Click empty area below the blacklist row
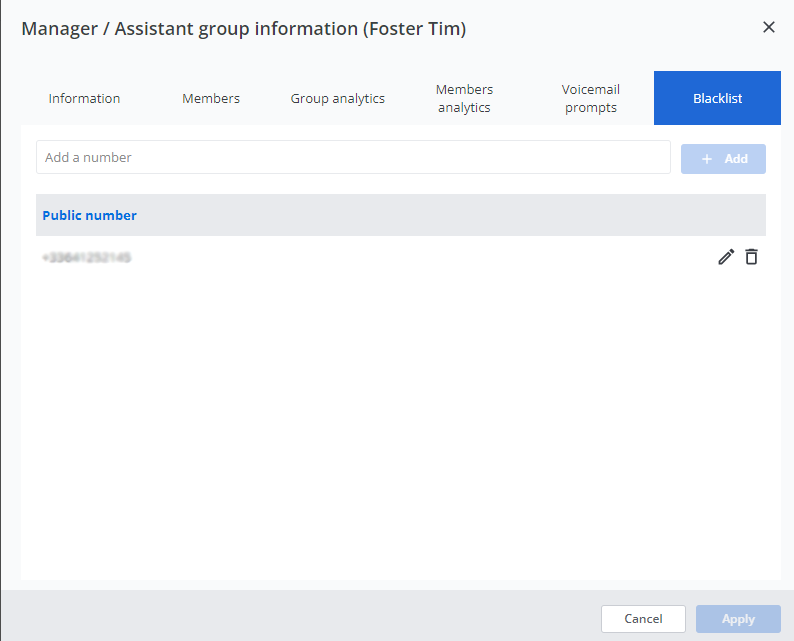The width and height of the screenshot is (794, 641). click(x=400, y=420)
